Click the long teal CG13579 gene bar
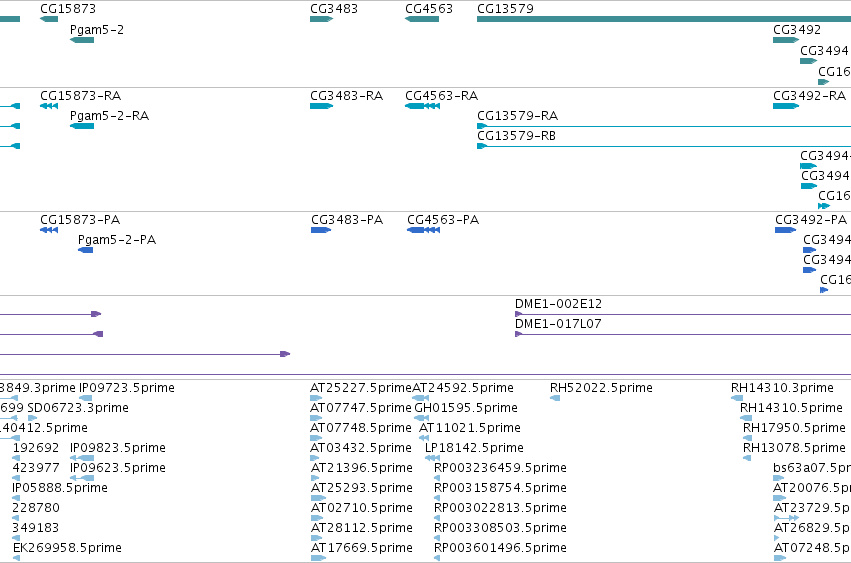This screenshot has height=563, width=851. pos(664,19)
